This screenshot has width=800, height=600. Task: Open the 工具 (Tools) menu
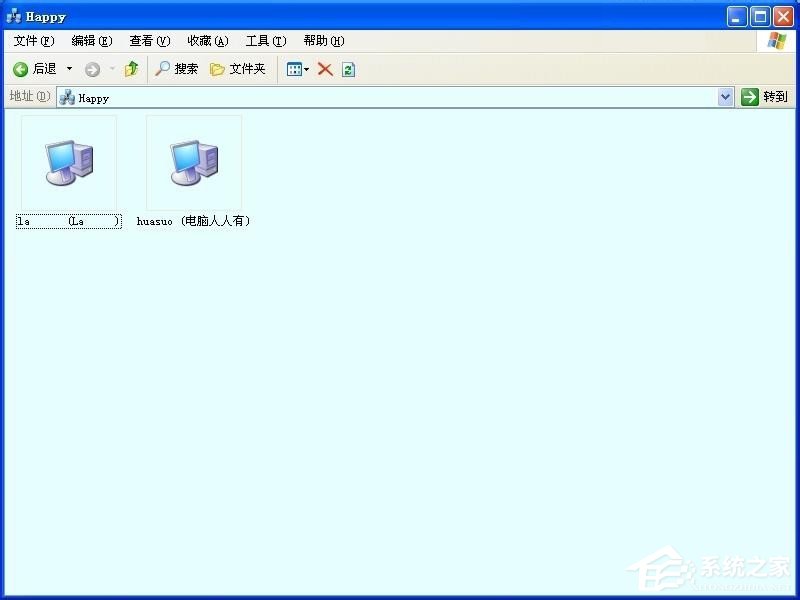[x=264, y=41]
